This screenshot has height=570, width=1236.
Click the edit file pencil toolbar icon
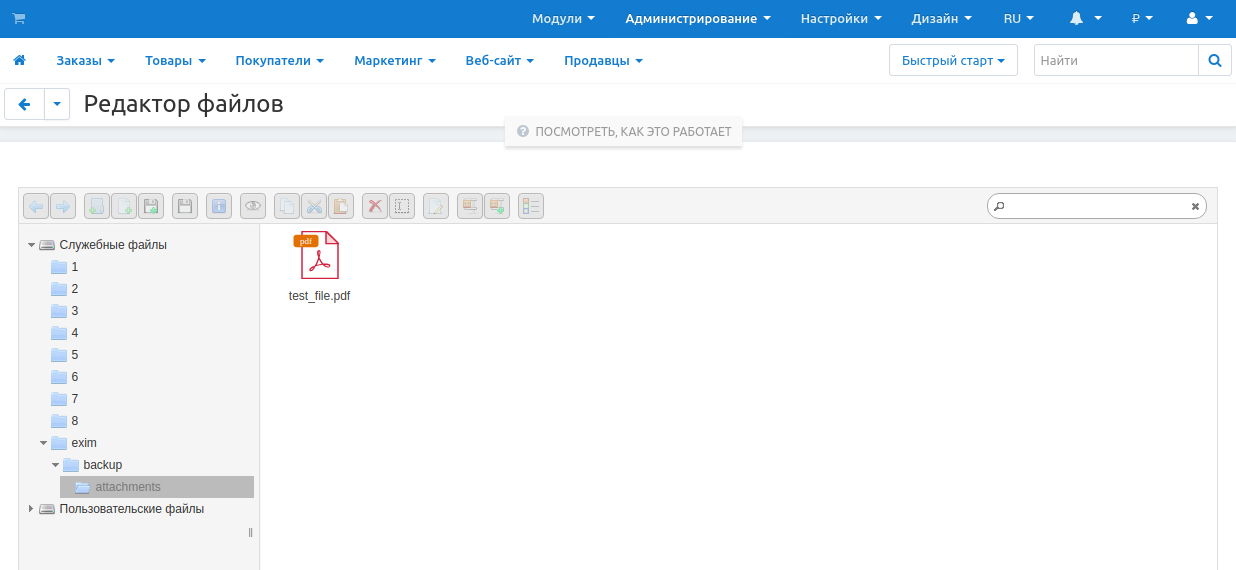436,206
